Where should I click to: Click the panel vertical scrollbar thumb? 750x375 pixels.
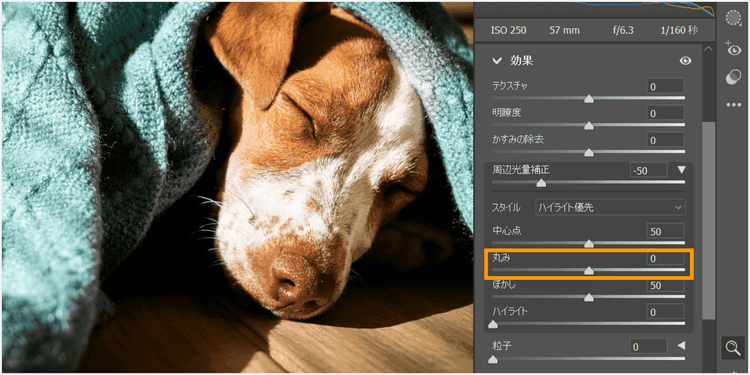pos(708,220)
